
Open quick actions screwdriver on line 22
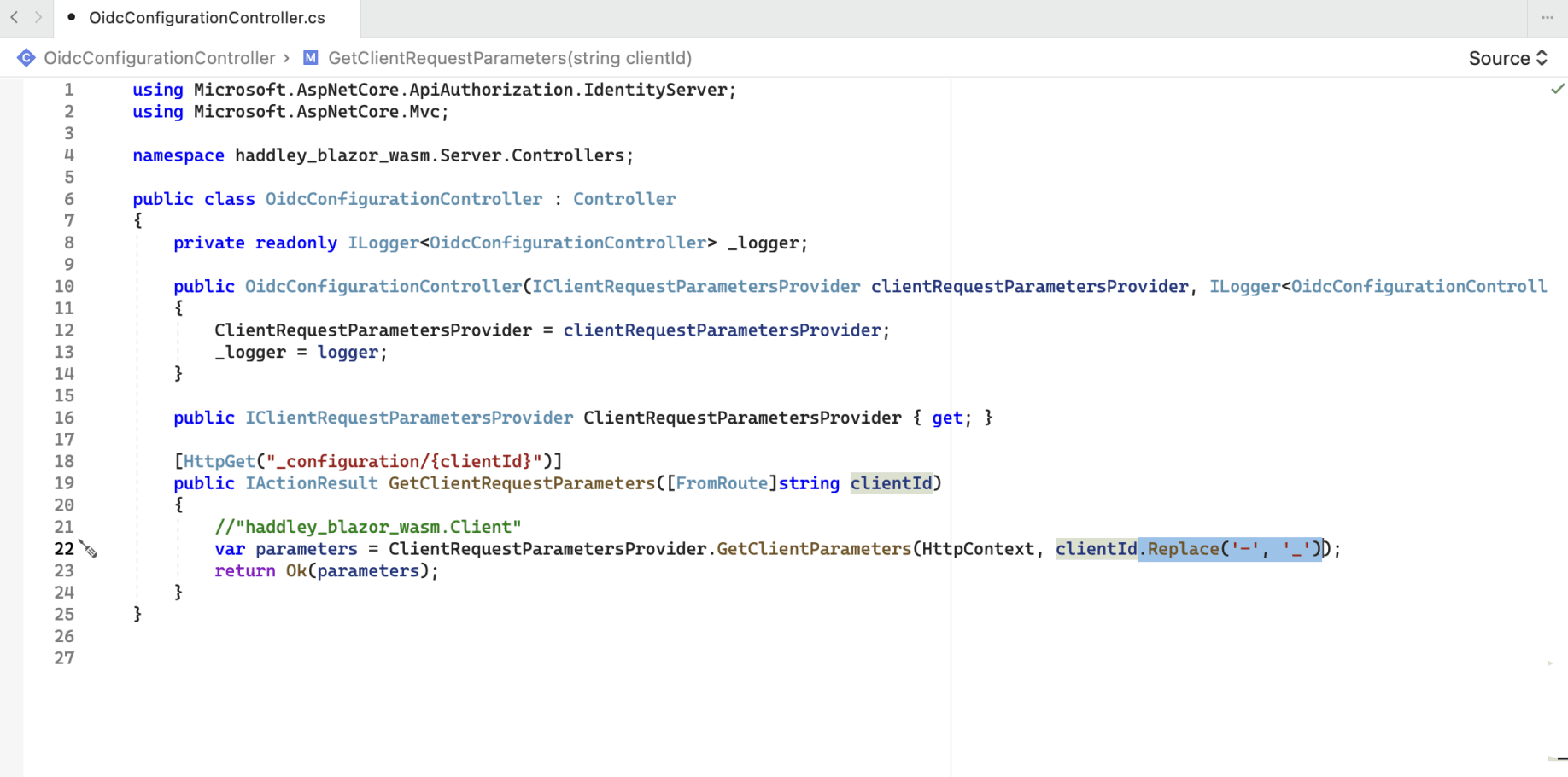(89, 549)
